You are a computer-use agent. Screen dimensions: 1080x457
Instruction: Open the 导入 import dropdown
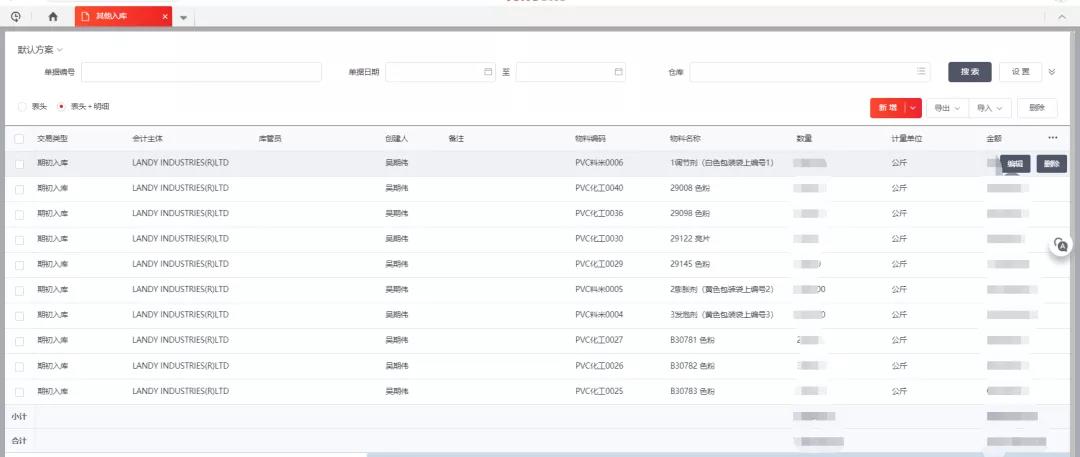point(990,108)
